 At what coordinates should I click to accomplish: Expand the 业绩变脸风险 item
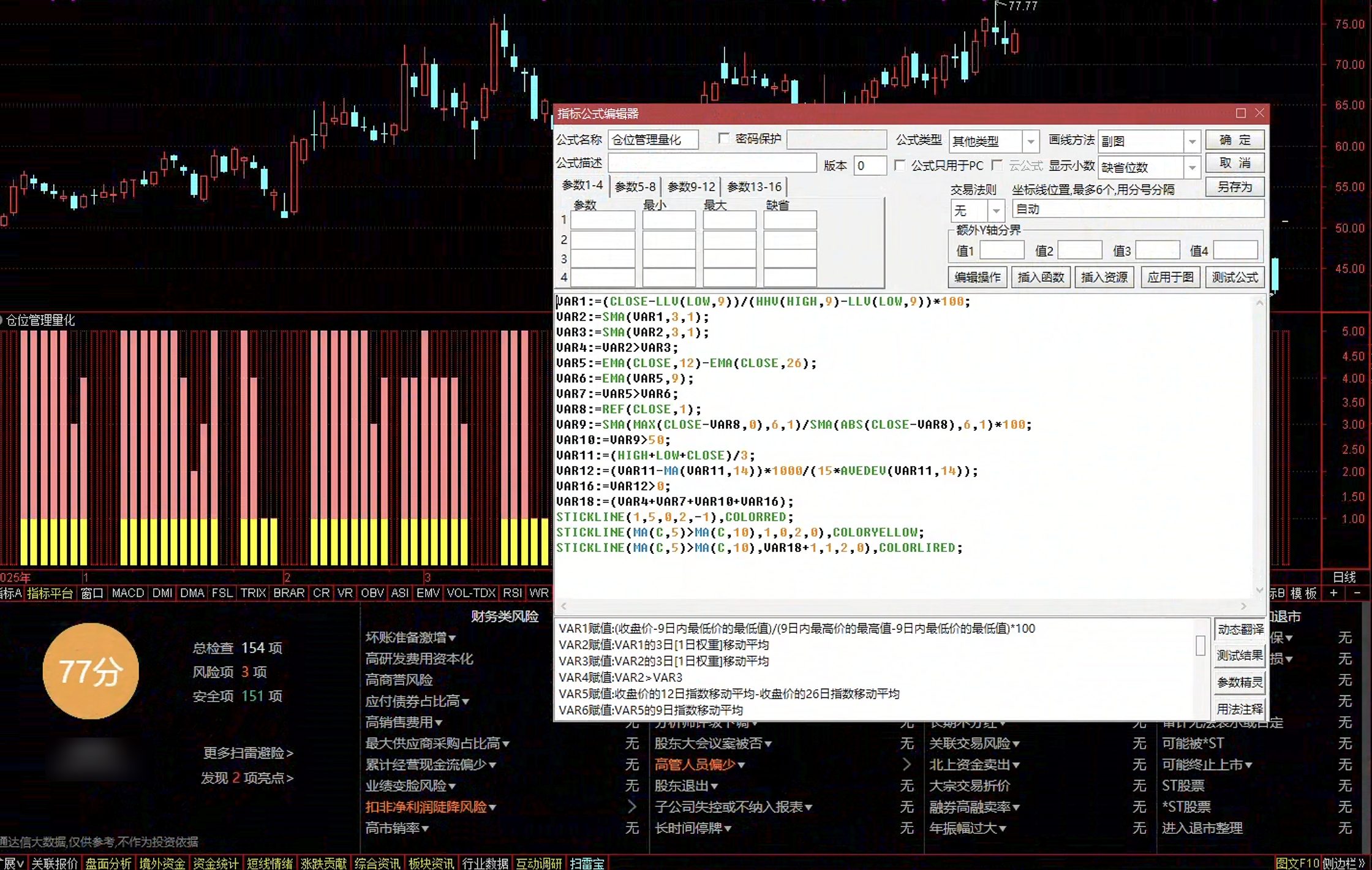pyautogui.click(x=452, y=786)
